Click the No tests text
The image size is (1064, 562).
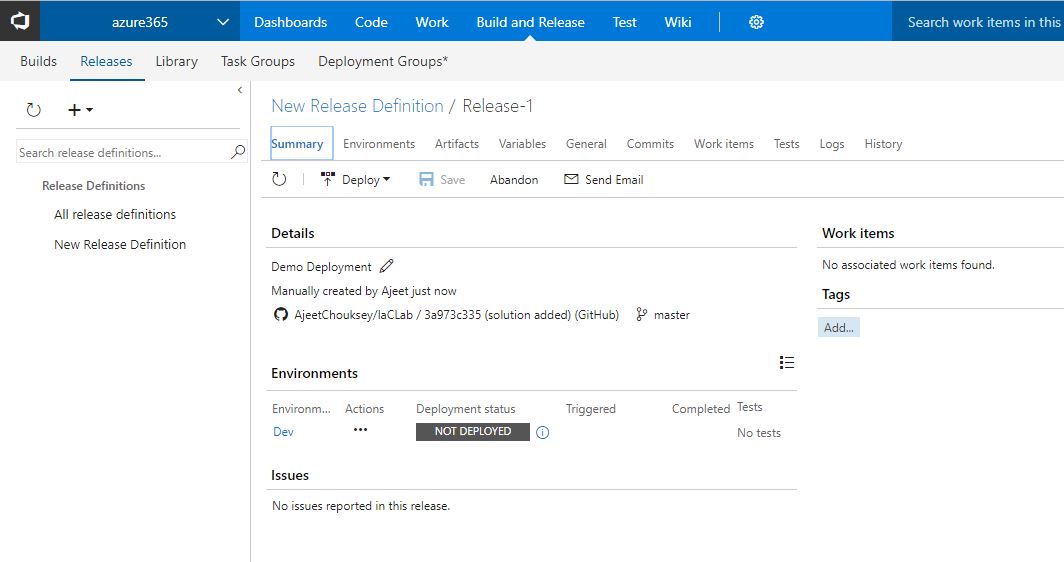[x=759, y=432]
